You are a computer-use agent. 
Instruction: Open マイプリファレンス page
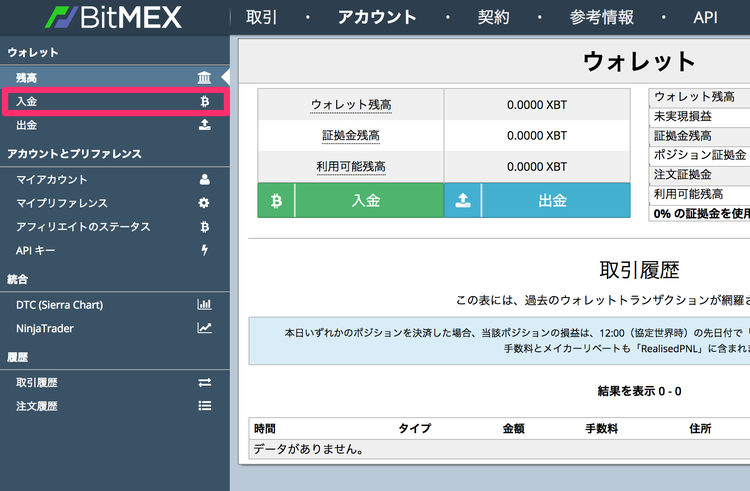click(115, 203)
